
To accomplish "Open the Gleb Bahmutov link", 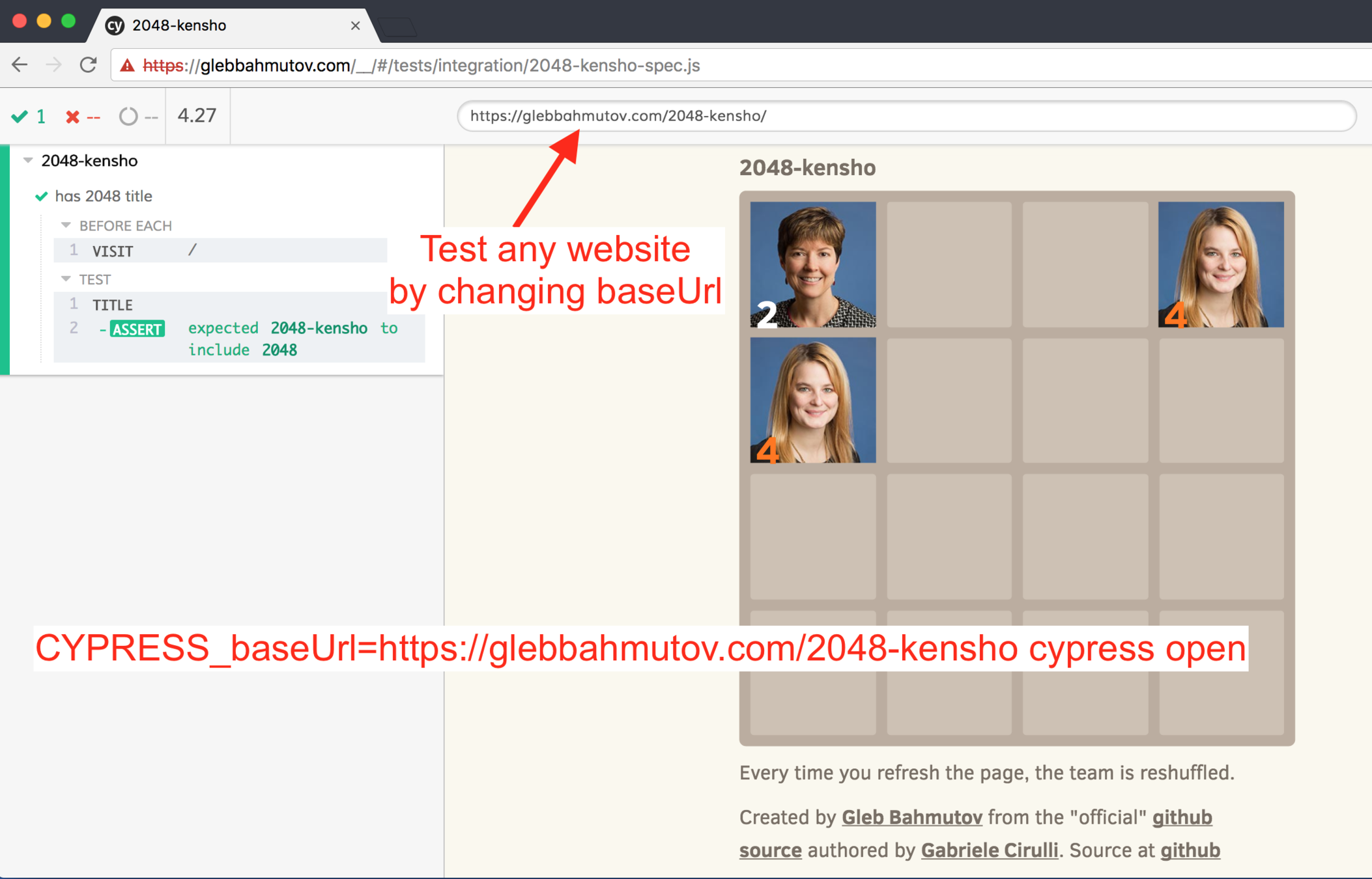I will [x=911, y=817].
